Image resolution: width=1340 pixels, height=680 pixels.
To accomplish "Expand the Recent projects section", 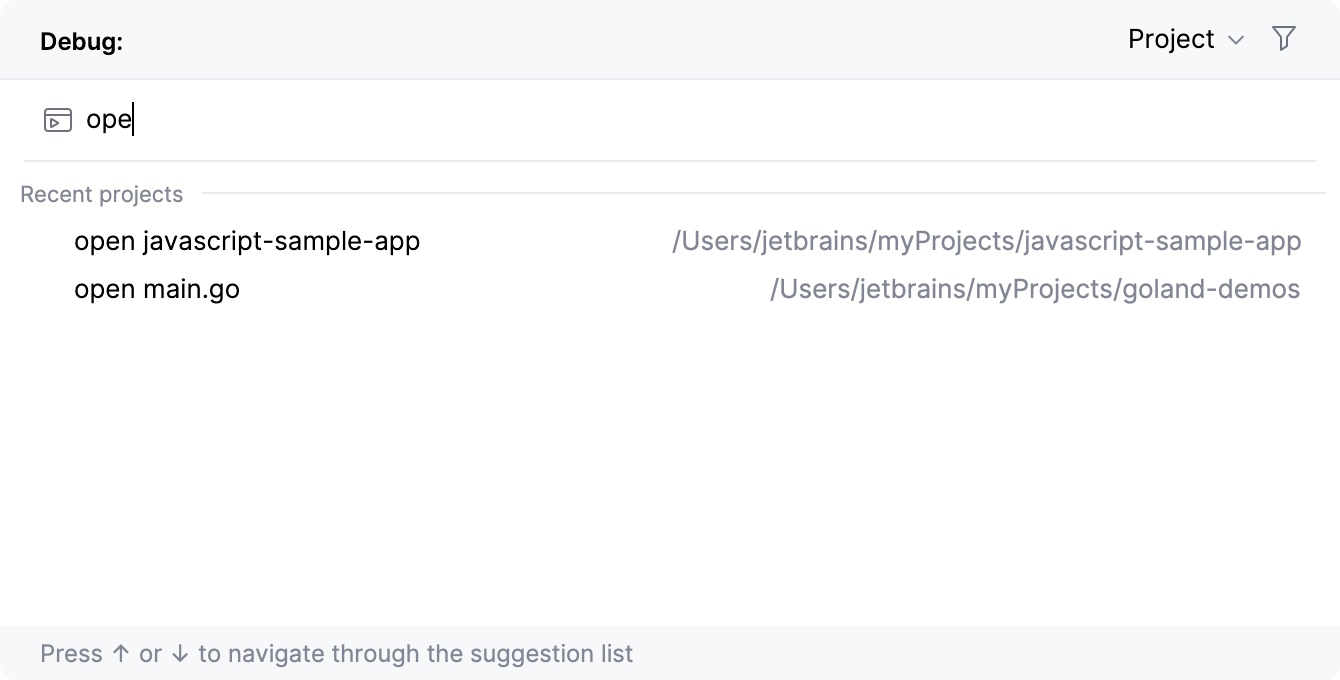I will (x=101, y=194).
